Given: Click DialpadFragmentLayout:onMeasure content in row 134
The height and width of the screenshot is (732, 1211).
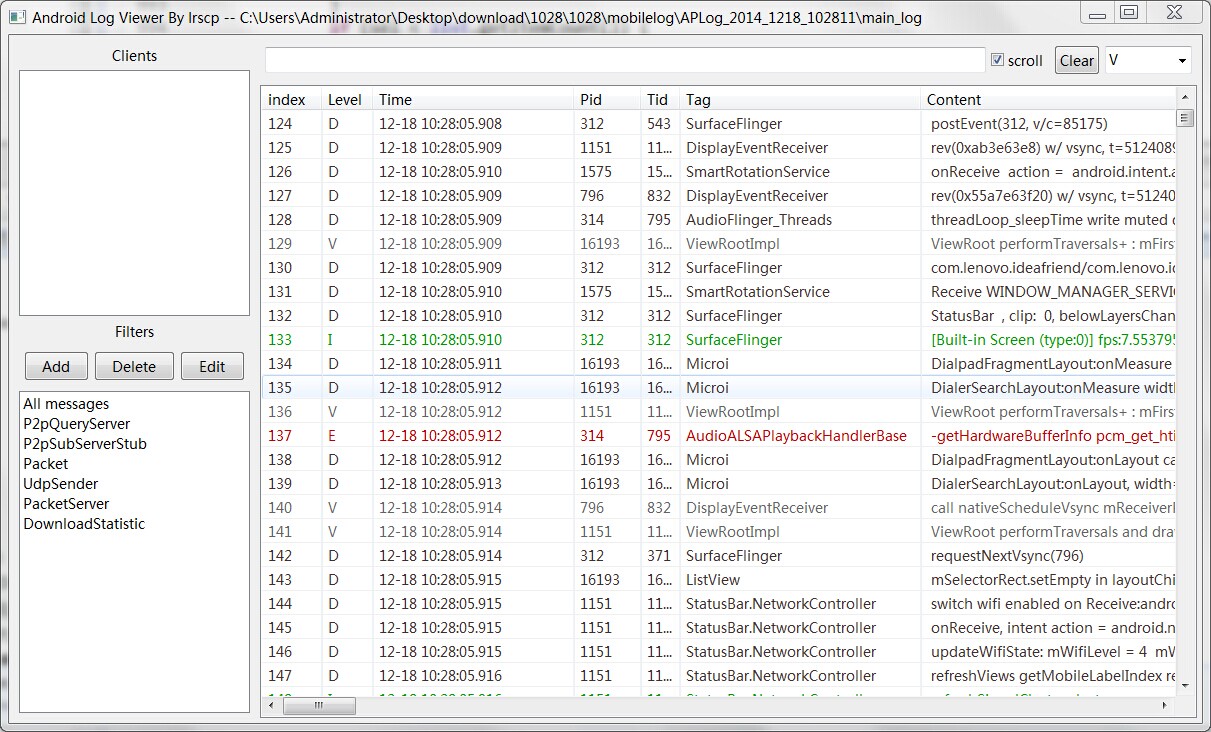Looking at the screenshot, I should pyautogui.click(x=1053, y=364).
